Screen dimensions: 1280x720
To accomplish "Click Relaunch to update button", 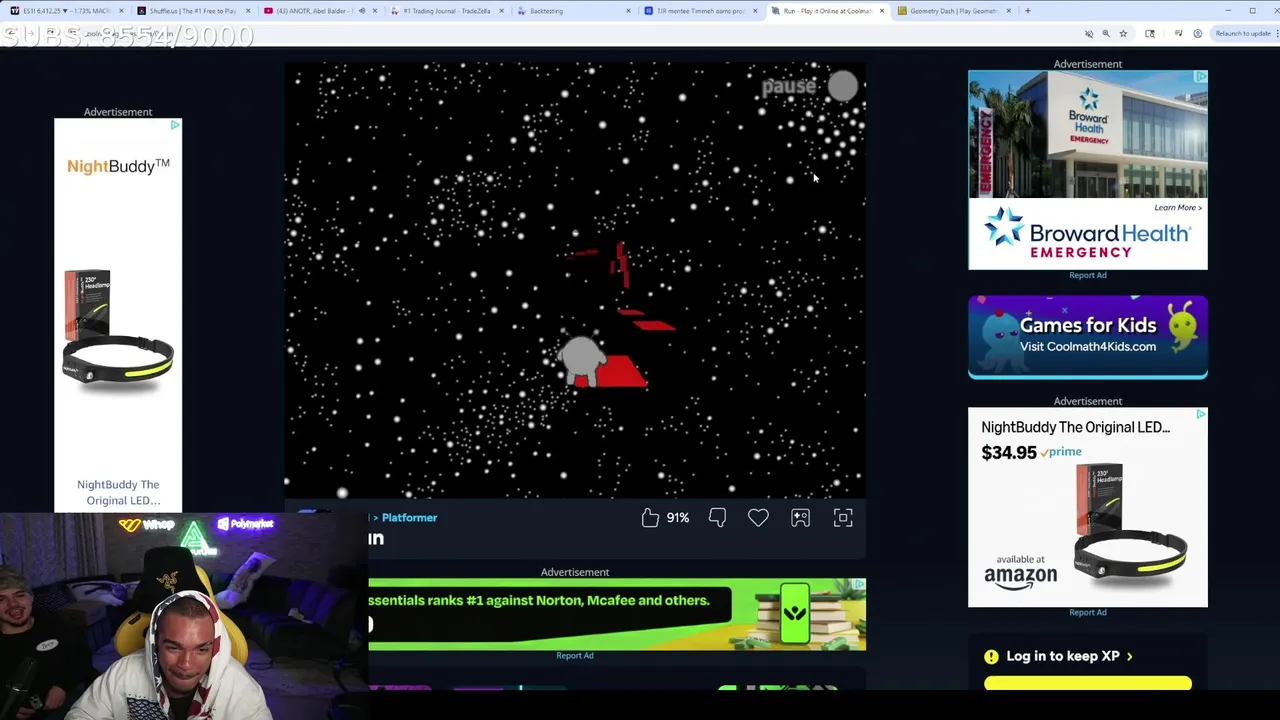I will (1242, 33).
